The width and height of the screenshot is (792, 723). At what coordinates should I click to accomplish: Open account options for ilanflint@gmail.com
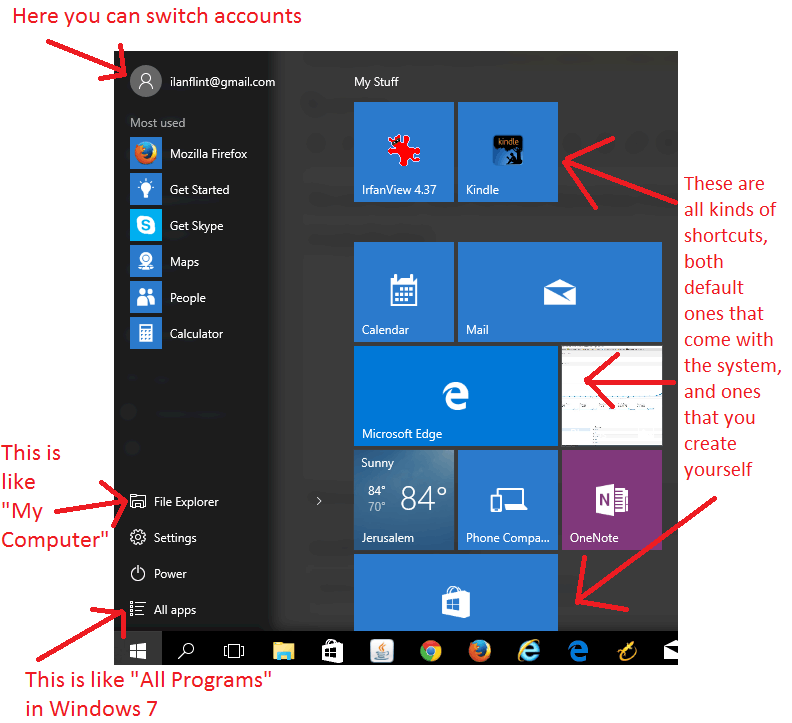[x=222, y=82]
